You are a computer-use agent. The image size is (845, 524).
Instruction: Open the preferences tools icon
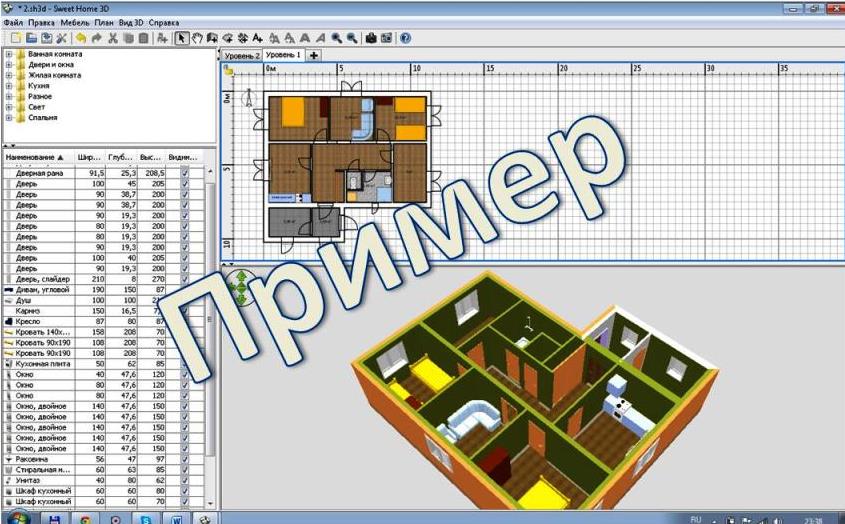tap(61, 38)
